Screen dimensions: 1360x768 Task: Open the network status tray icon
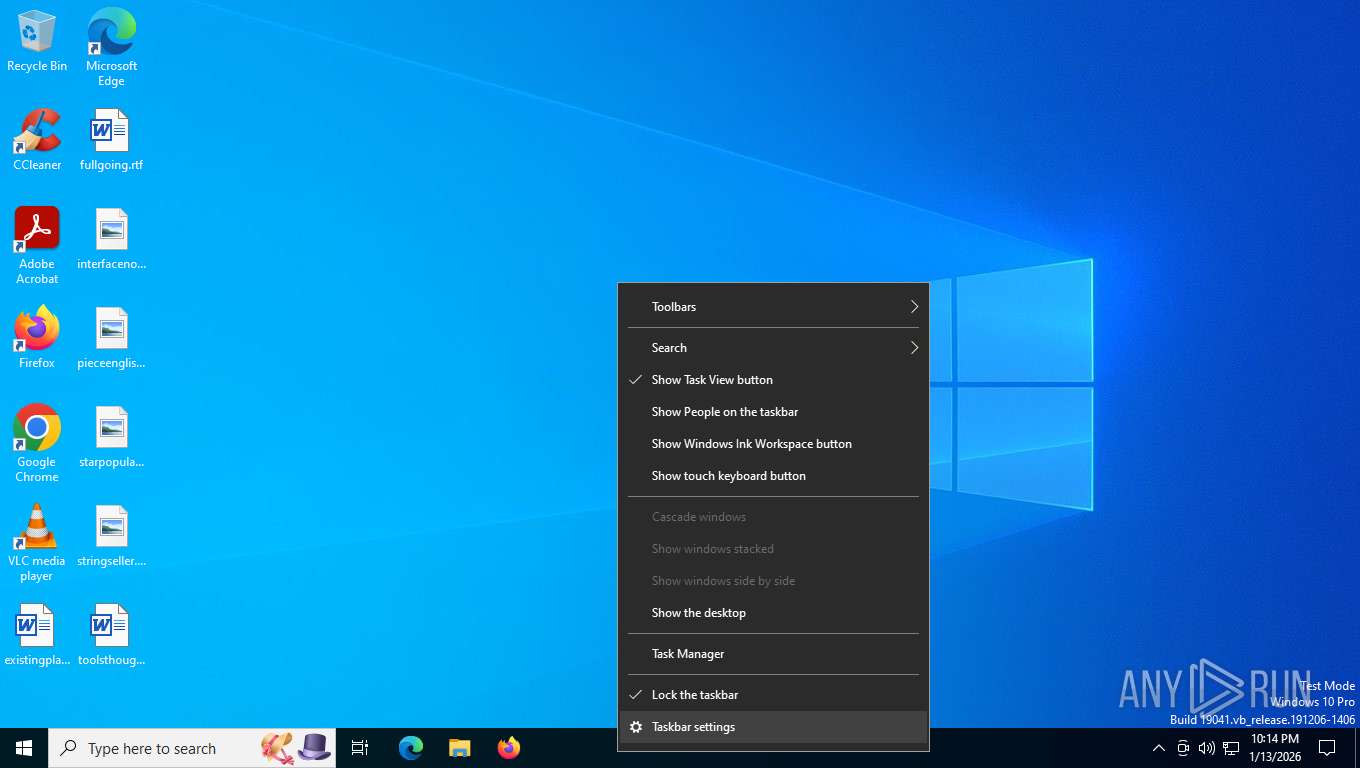click(x=1231, y=748)
